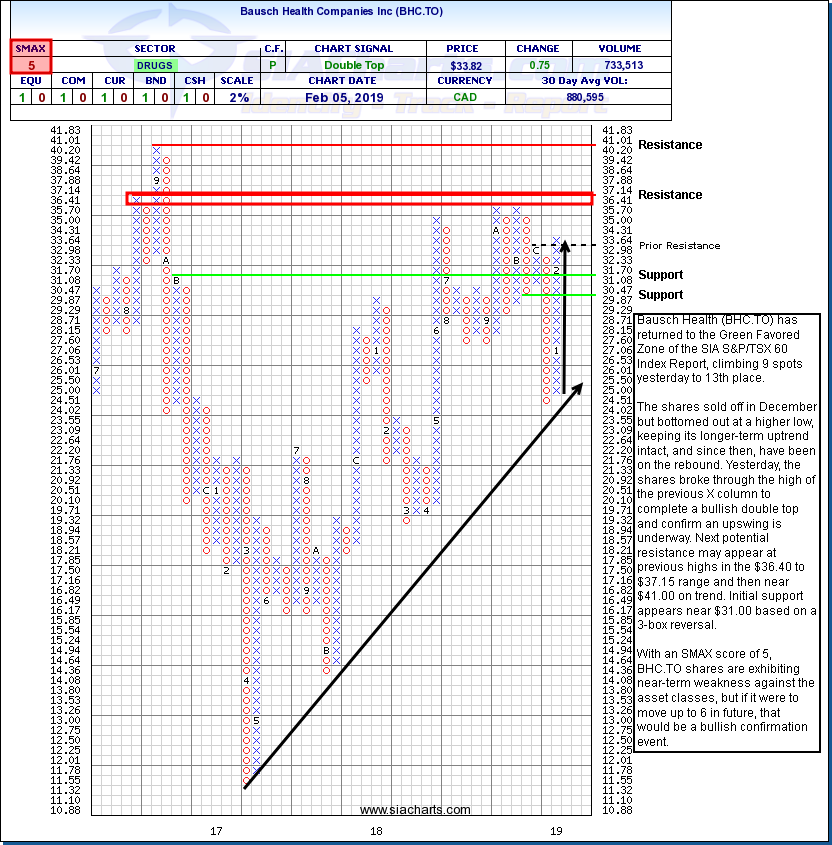832x845 pixels.
Task: Click the top red resistance line at 41.01
Action: click(370, 145)
